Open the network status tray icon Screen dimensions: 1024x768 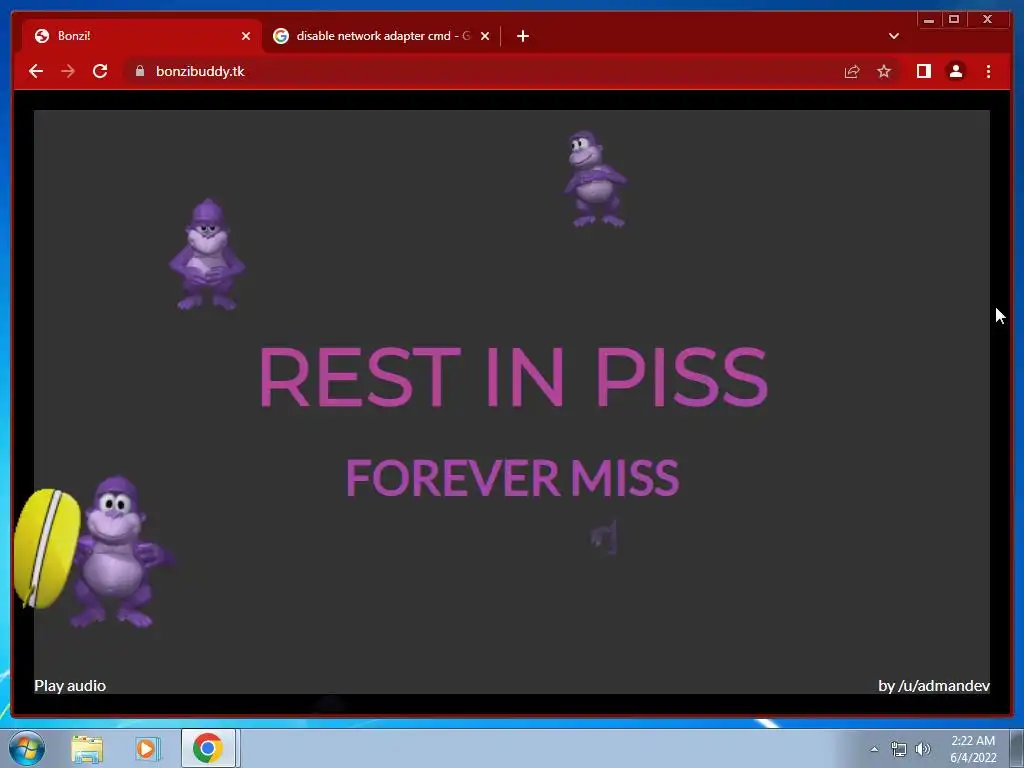899,750
